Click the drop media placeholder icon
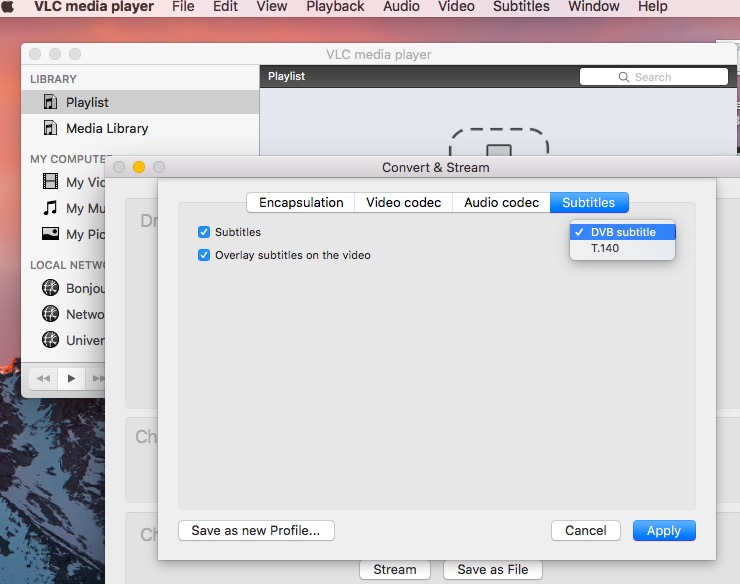Screen dimensions: 740x584 [x=499, y=142]
